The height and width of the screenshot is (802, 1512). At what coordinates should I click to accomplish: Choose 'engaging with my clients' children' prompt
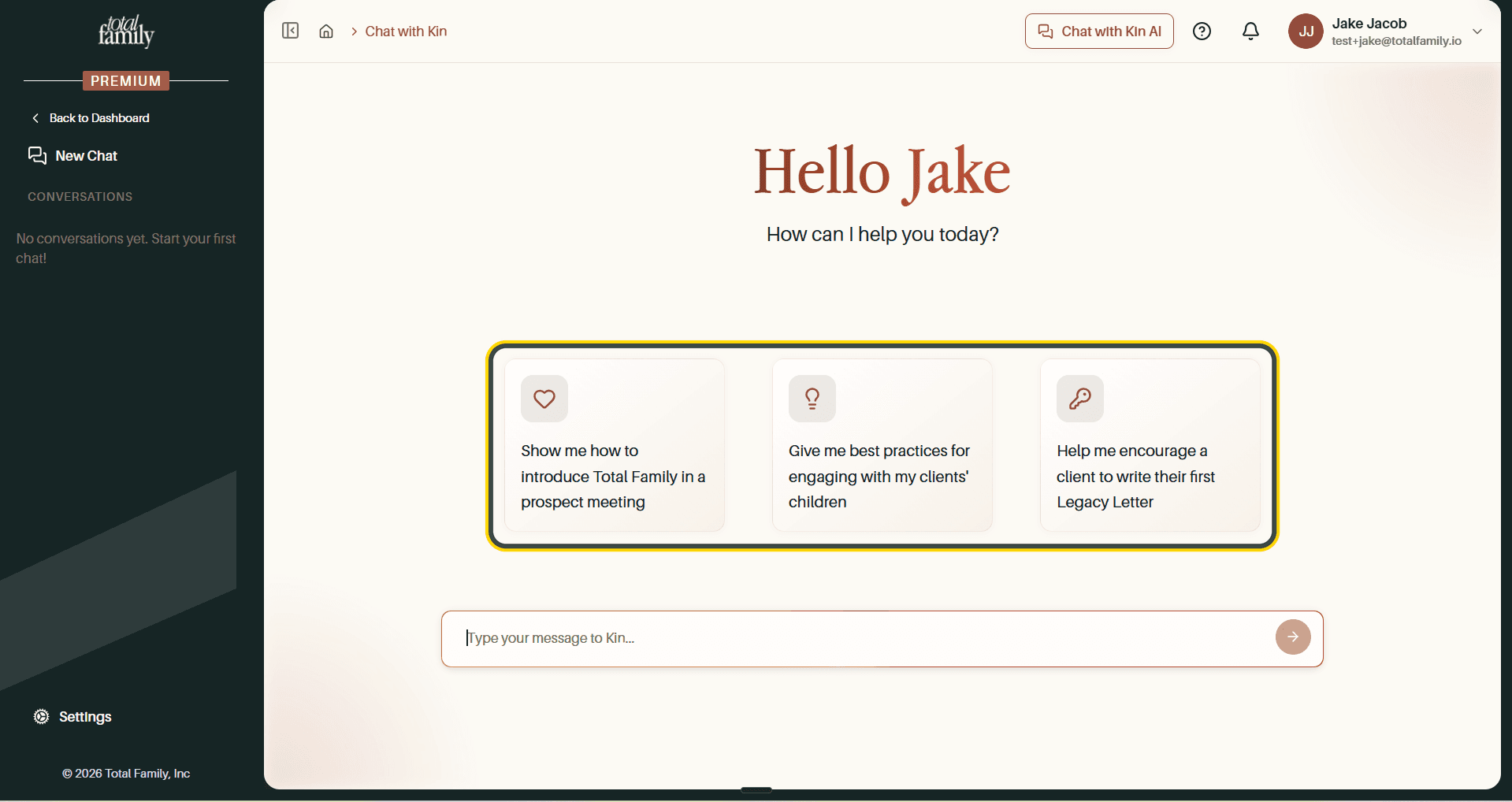point(882,445)
